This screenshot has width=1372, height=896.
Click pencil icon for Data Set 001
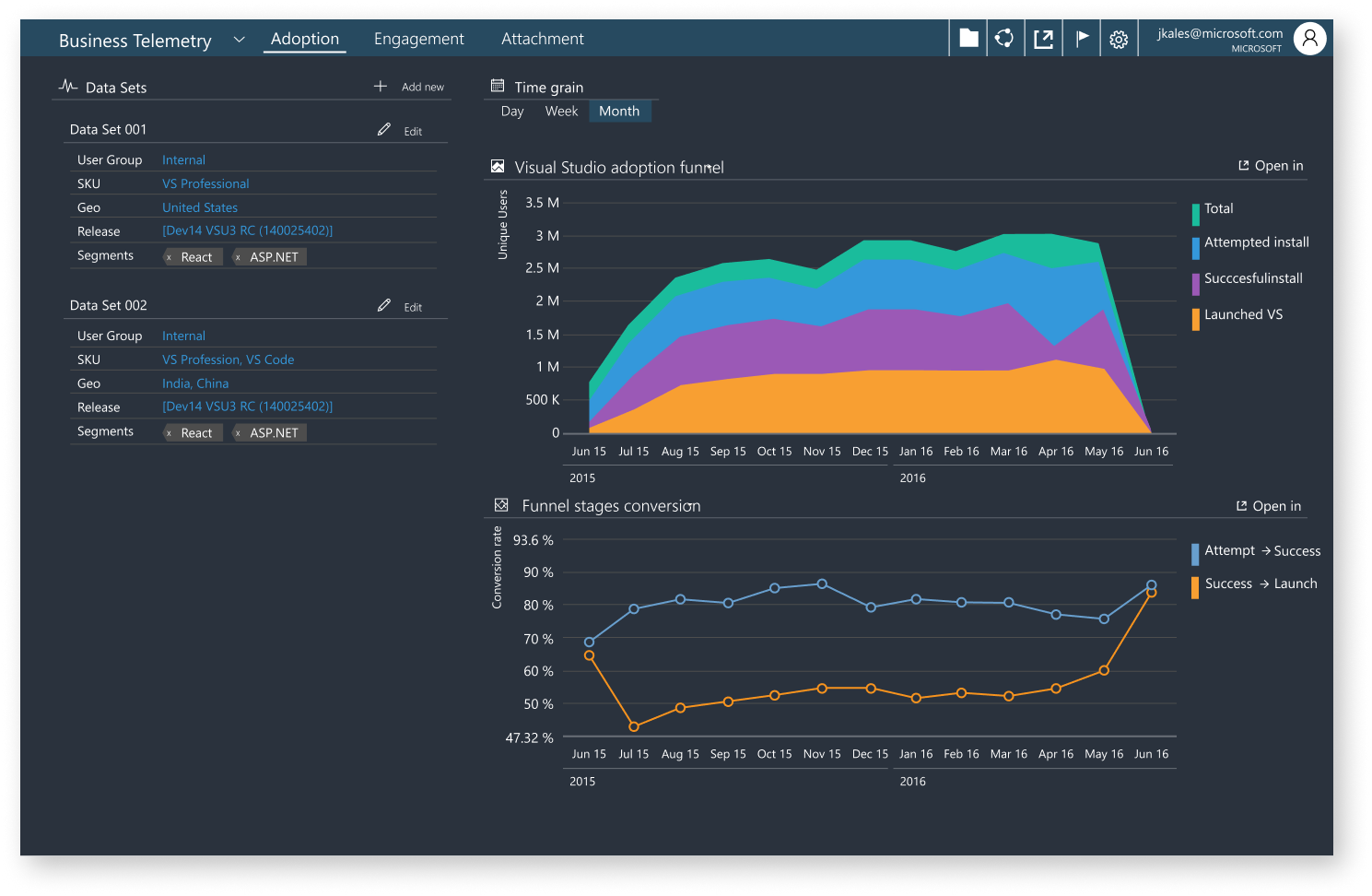(384, 129)
